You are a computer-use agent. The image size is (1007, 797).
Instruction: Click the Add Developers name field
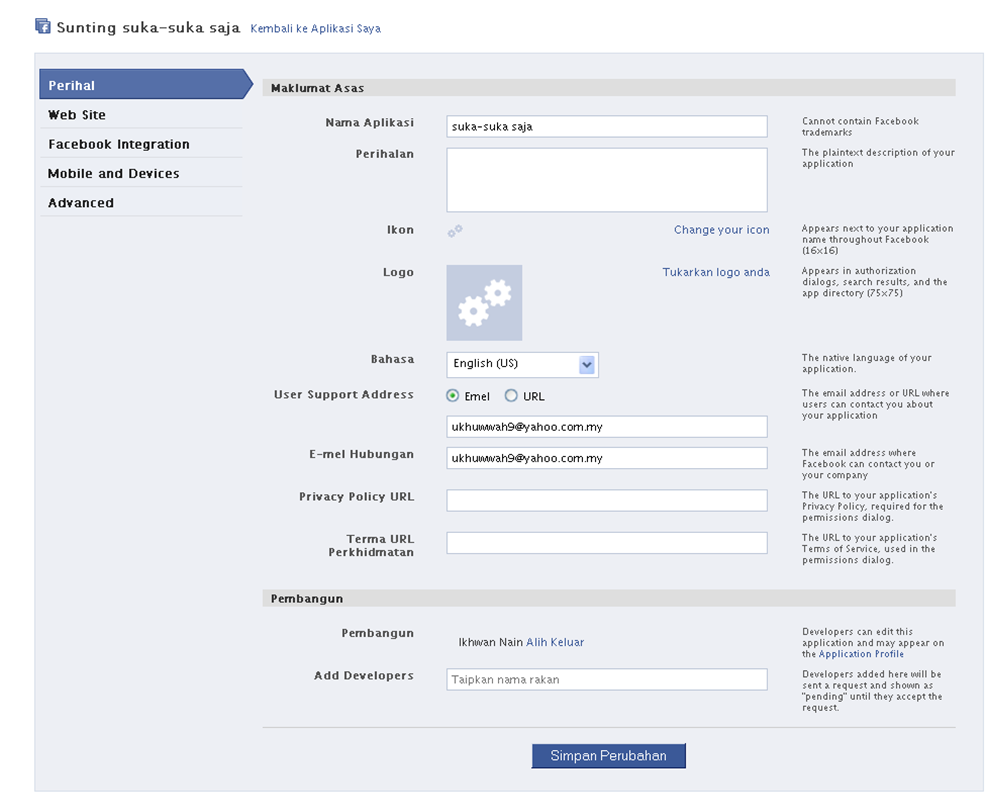pyautogui.click(x=606, y=680)
